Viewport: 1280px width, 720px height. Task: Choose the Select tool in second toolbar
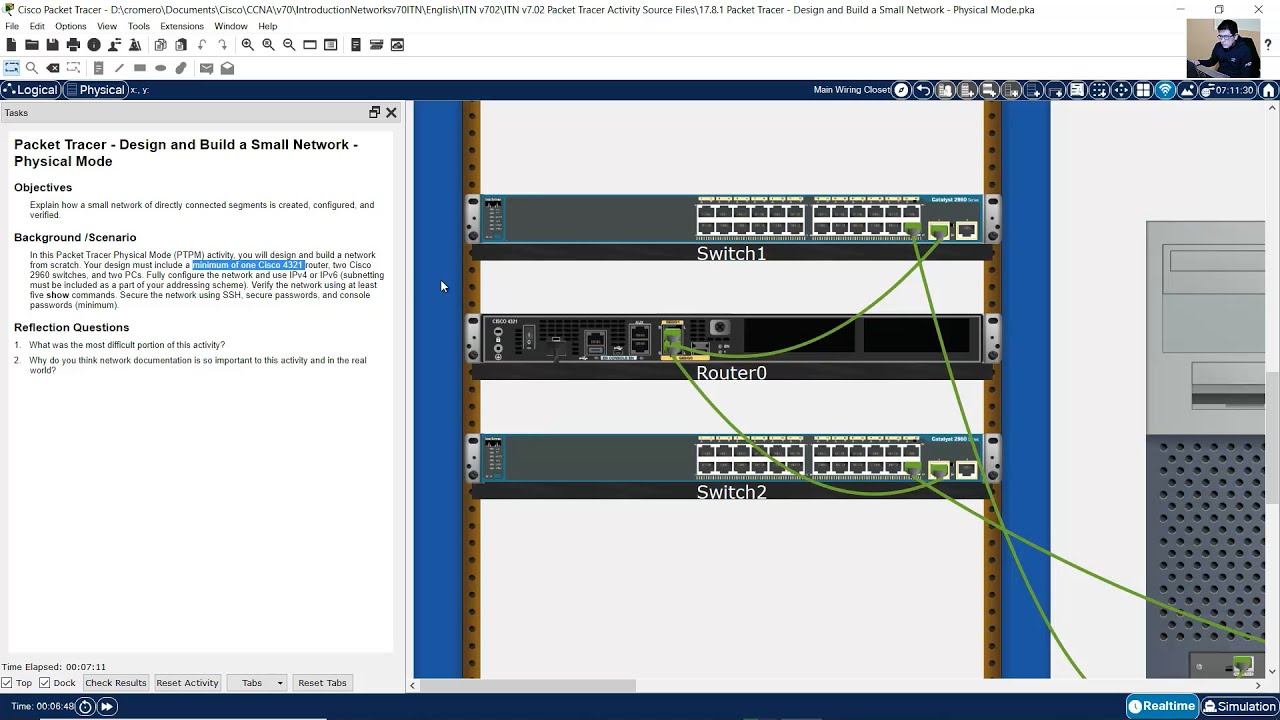(11, 68)
